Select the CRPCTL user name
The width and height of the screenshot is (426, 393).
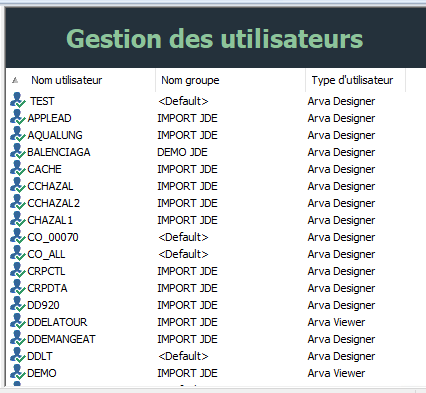click(46, 271)
